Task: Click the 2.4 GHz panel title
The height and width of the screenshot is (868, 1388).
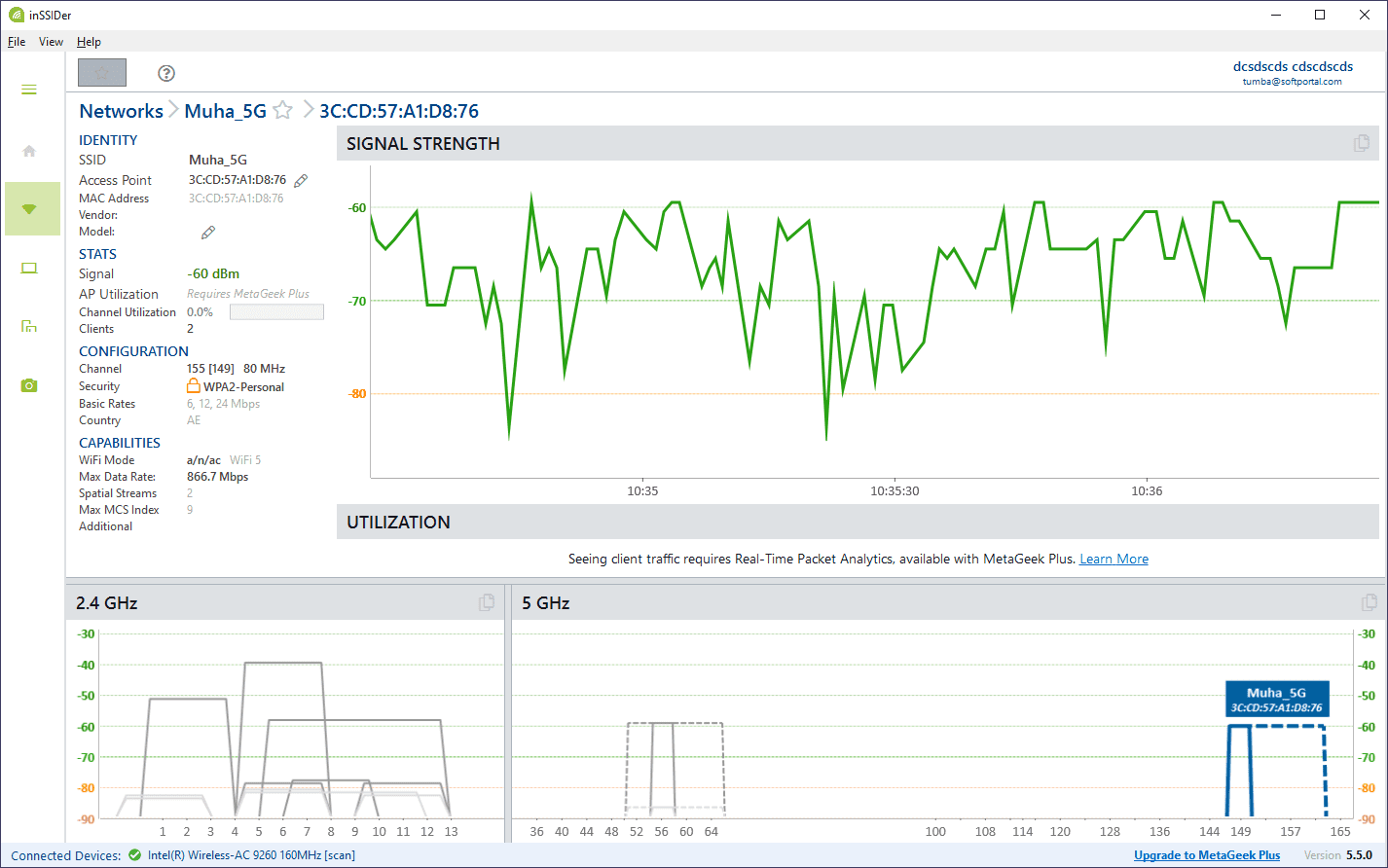Action: tap(107, 602)
